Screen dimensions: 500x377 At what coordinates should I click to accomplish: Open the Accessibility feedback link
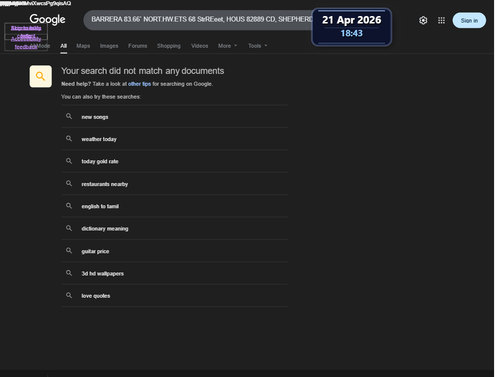26,43
